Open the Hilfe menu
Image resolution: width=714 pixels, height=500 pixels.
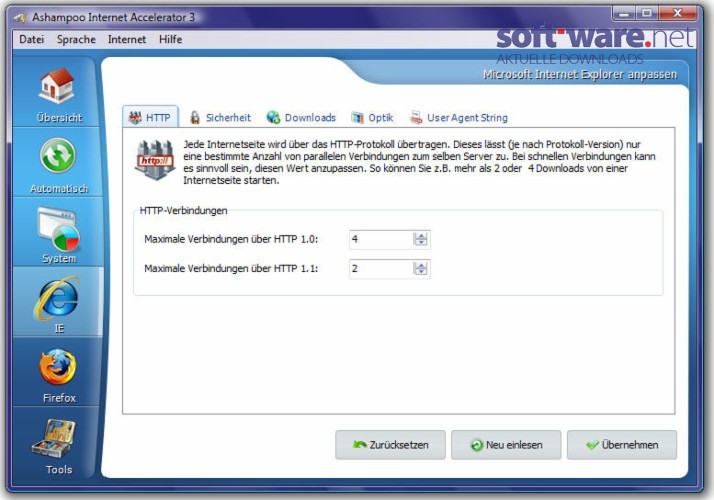[170, 40]
